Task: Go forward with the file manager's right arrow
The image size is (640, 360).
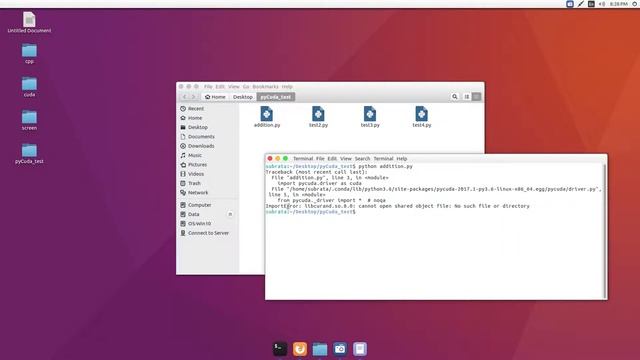Action: 193,97
